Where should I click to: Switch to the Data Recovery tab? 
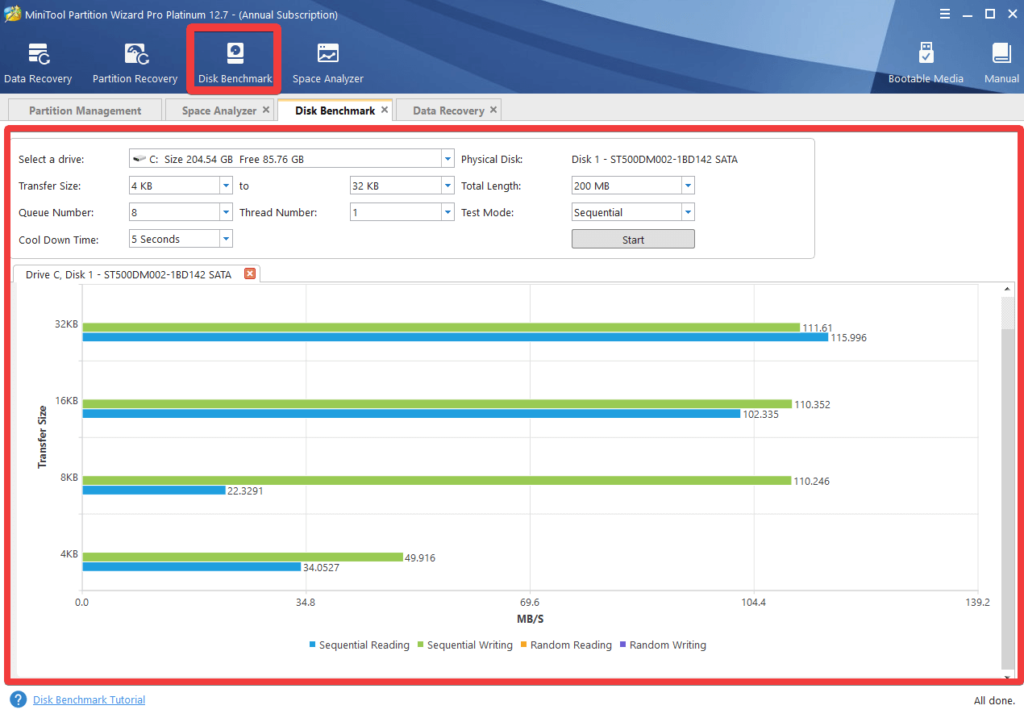(448, 110)
